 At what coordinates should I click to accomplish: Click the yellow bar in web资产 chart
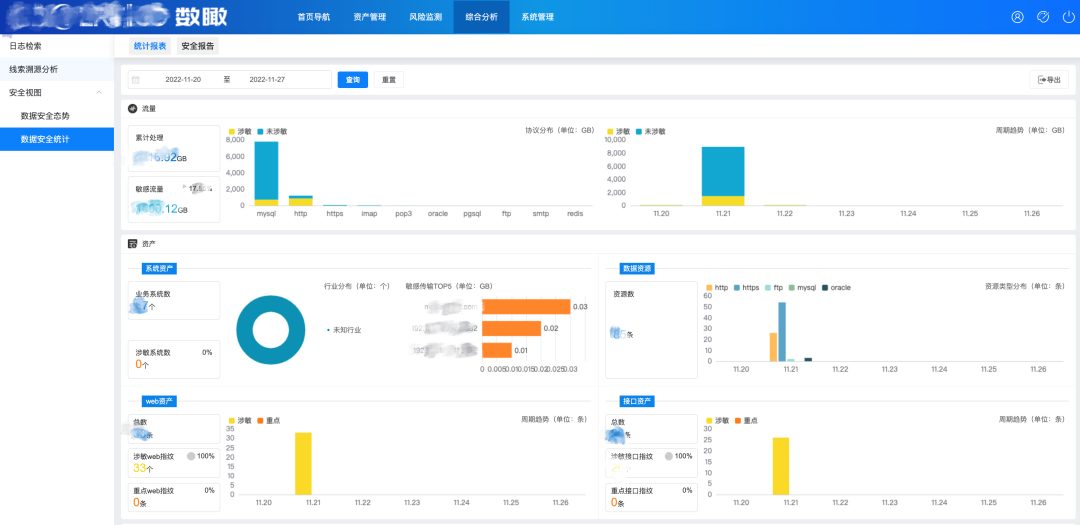click(x=303, y=463)
